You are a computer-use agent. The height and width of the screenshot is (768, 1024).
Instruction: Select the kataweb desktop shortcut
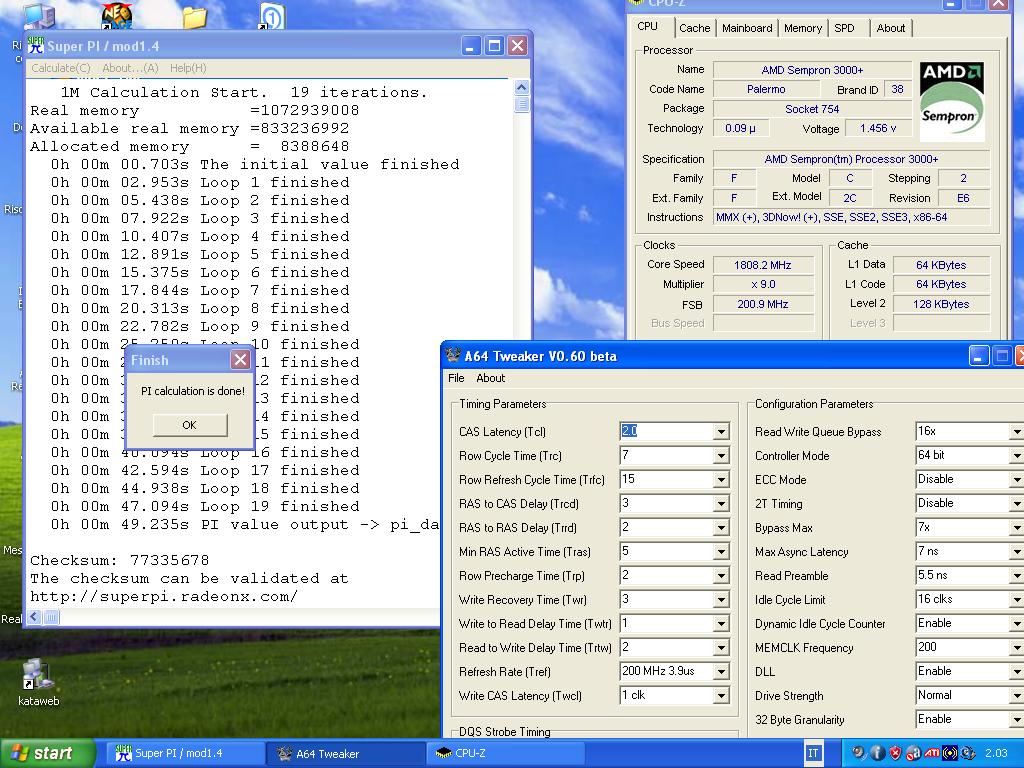click(x=39, y=683)
